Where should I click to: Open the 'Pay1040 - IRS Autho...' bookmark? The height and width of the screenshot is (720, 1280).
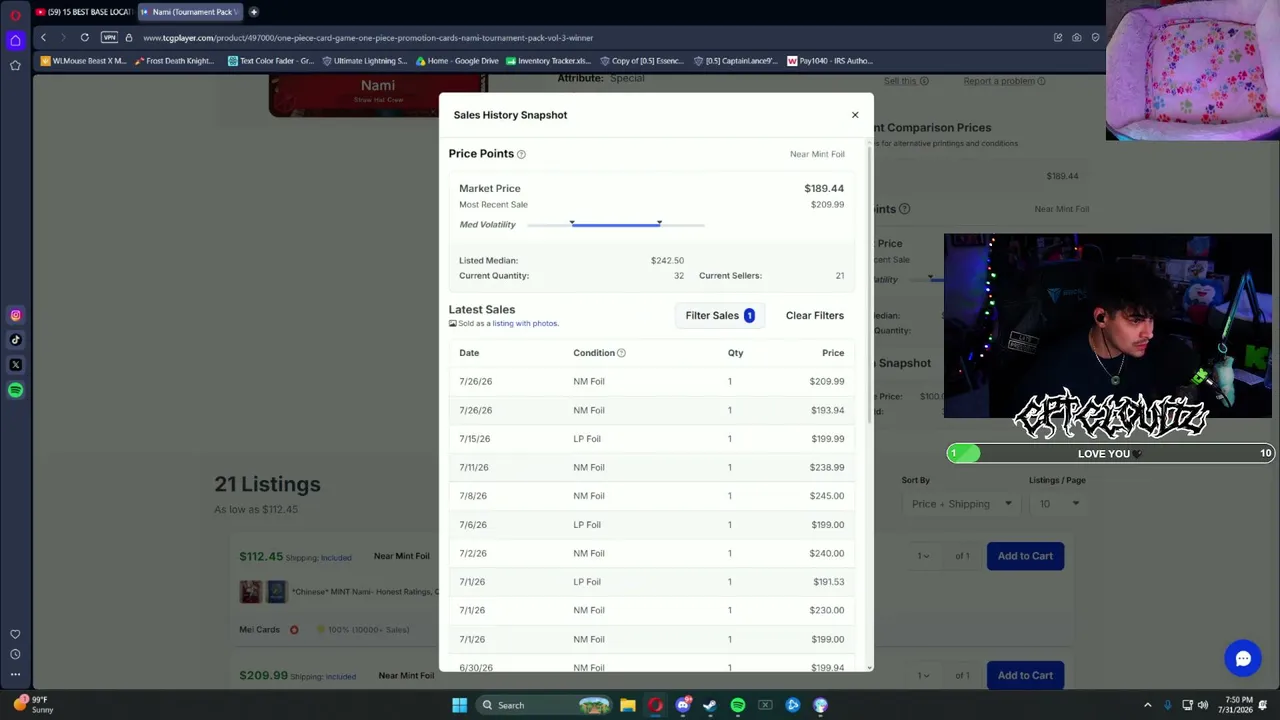(x=830, y=61)
